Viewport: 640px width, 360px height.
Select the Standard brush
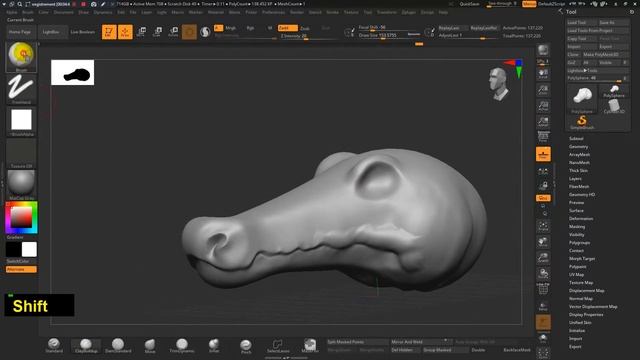tap(54, 345)
